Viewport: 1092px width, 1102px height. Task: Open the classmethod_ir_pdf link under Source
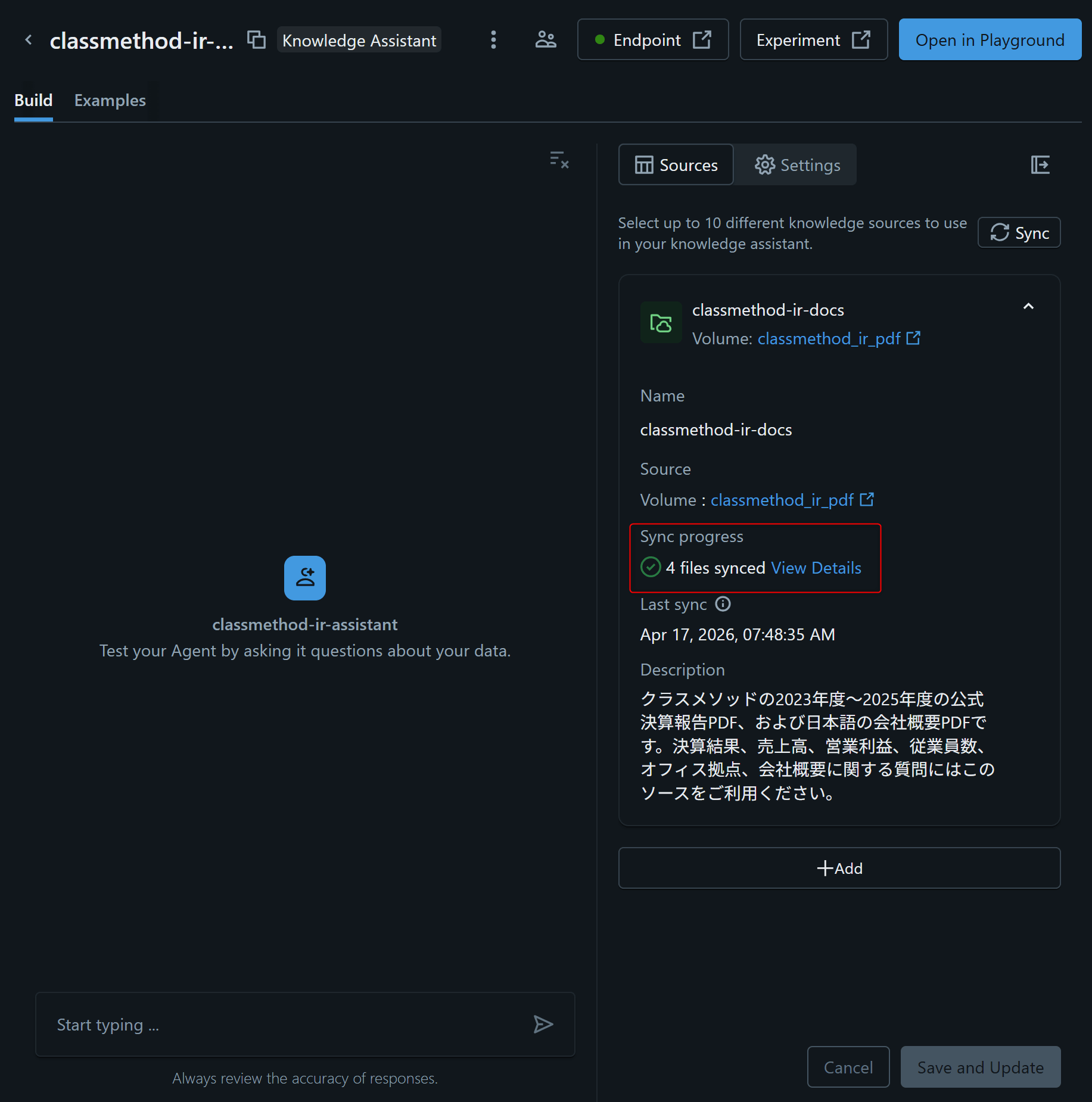pyautogui.click(x=792, y=500)
